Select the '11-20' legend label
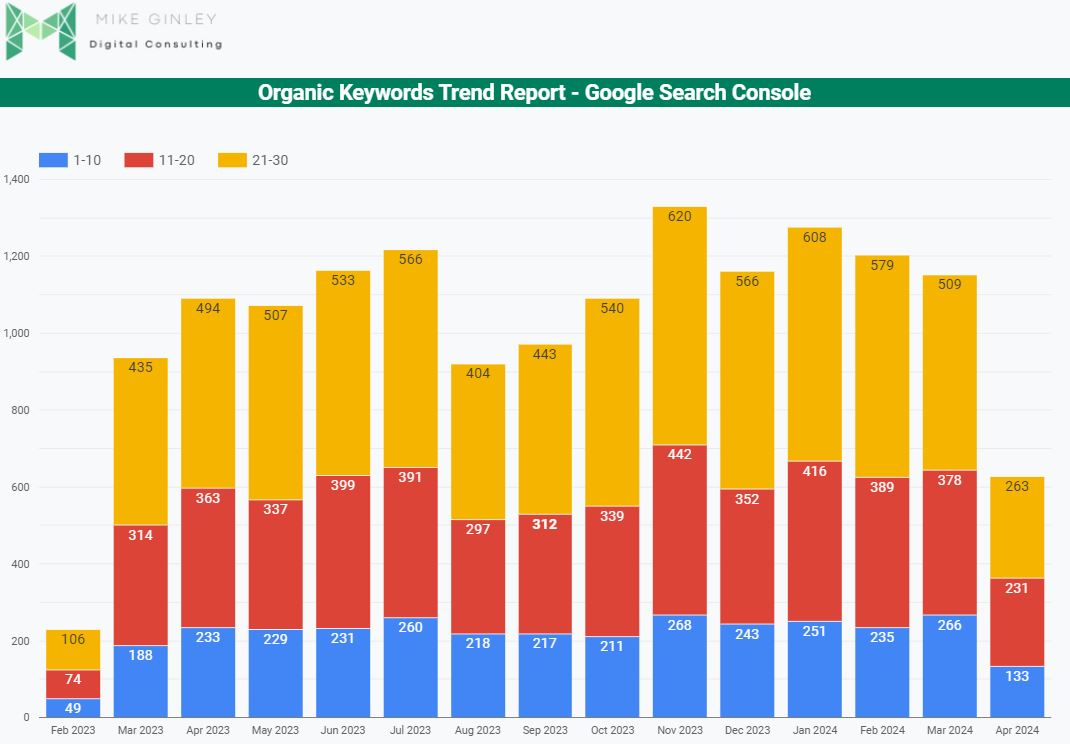 point(177,160)
